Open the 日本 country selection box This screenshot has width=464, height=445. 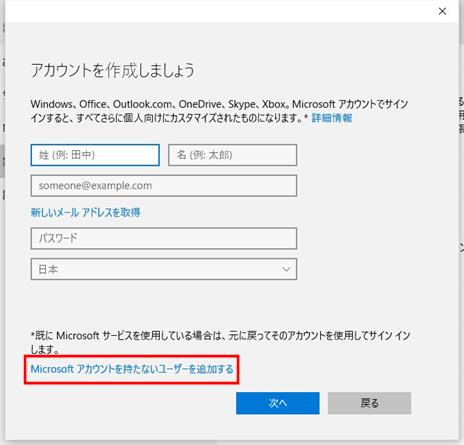point(164,269)
